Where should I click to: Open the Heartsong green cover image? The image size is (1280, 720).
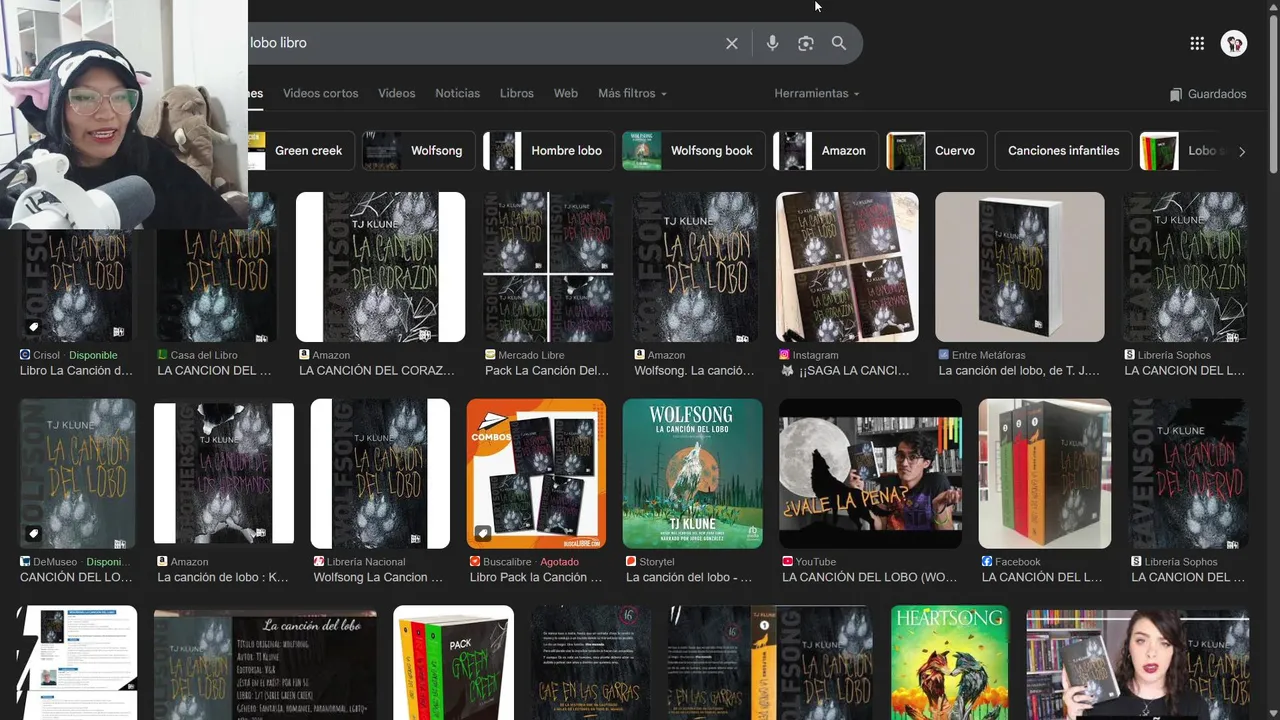pos(949,663)
